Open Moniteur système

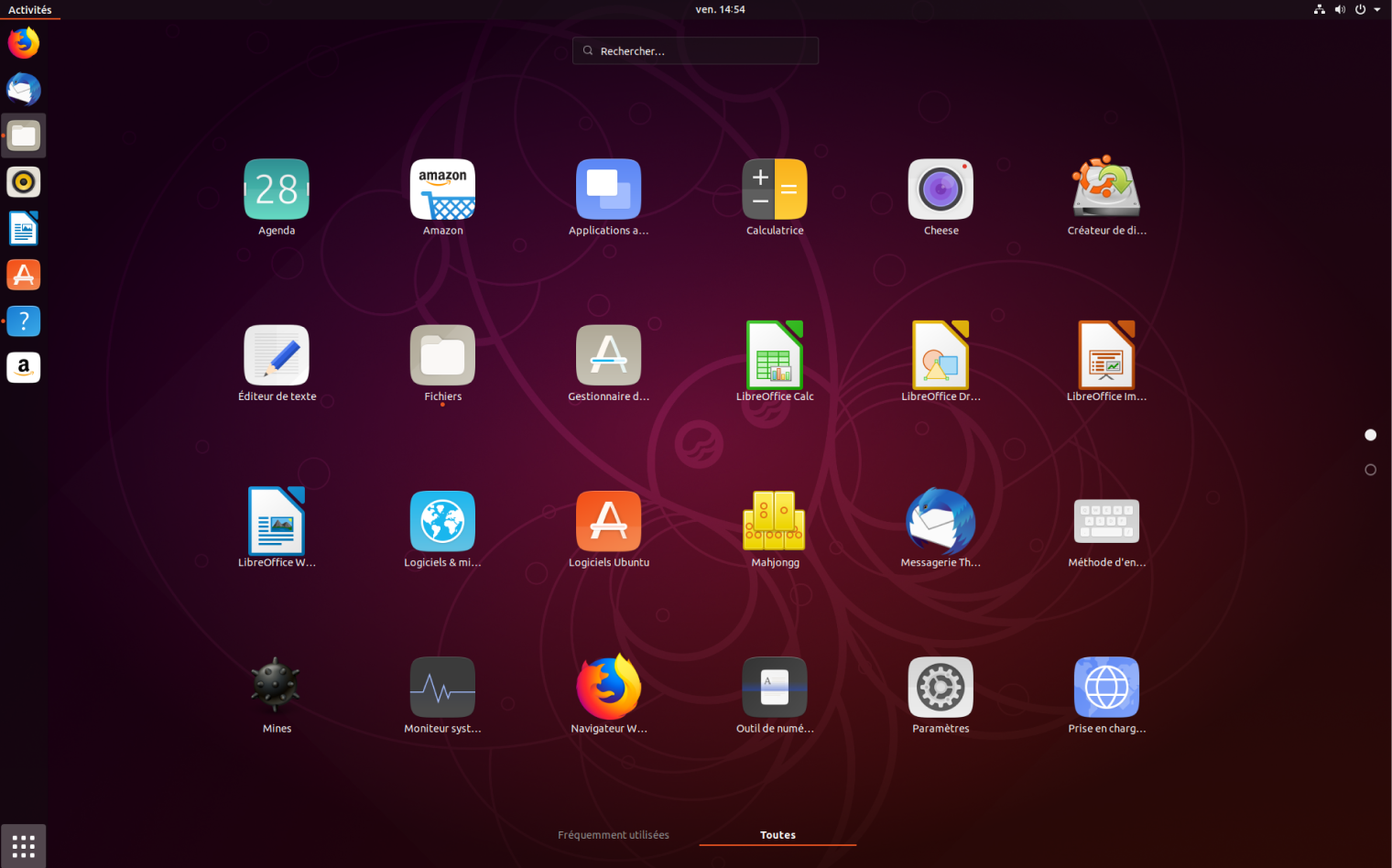[443, 688]
